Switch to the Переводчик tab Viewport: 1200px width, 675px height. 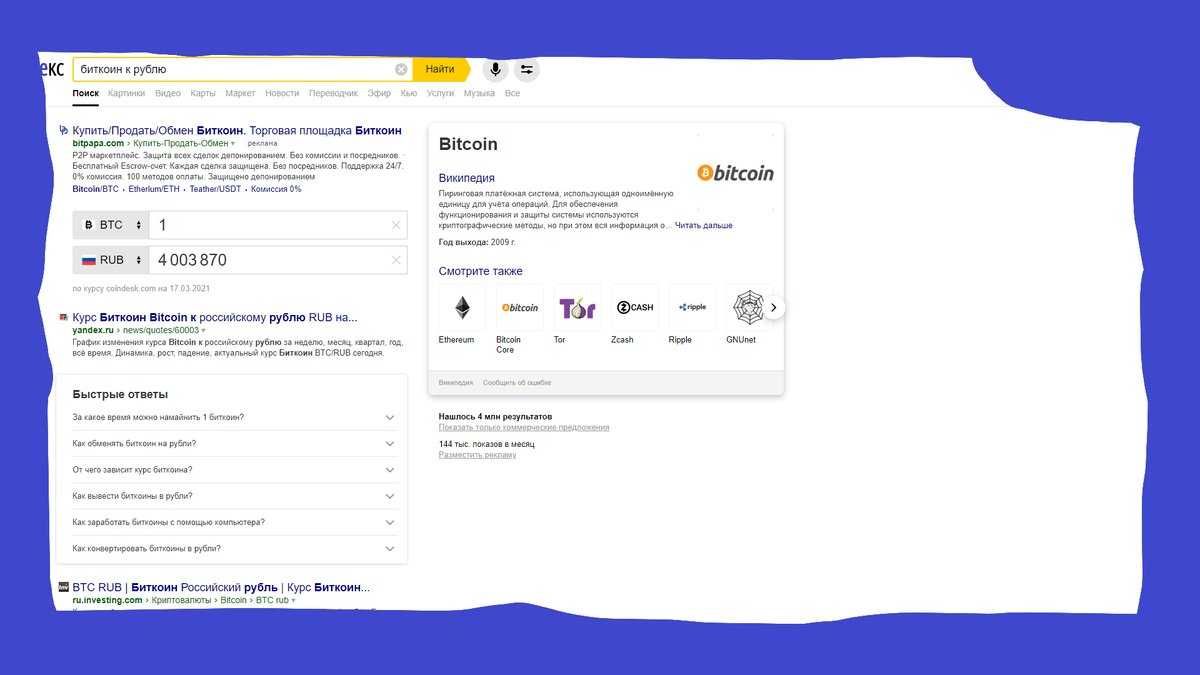coord(333,93)
